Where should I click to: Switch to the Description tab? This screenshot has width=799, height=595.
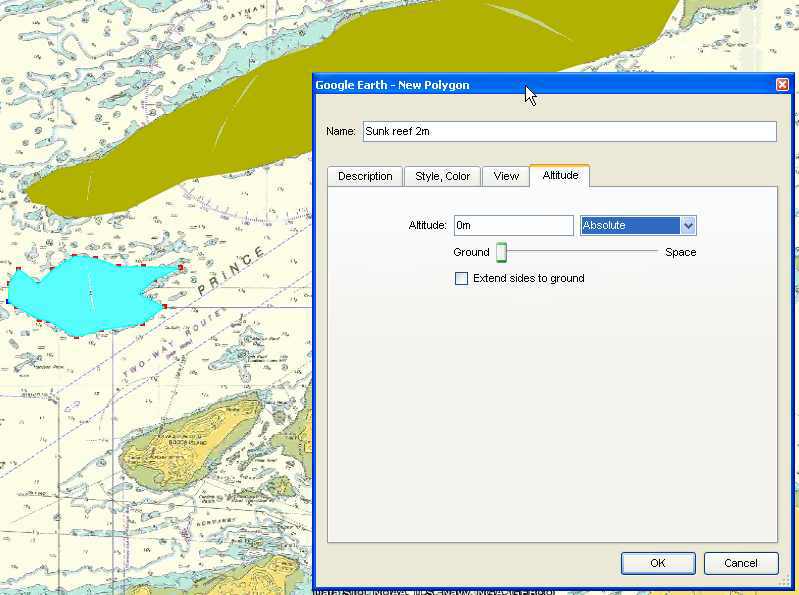365,176
